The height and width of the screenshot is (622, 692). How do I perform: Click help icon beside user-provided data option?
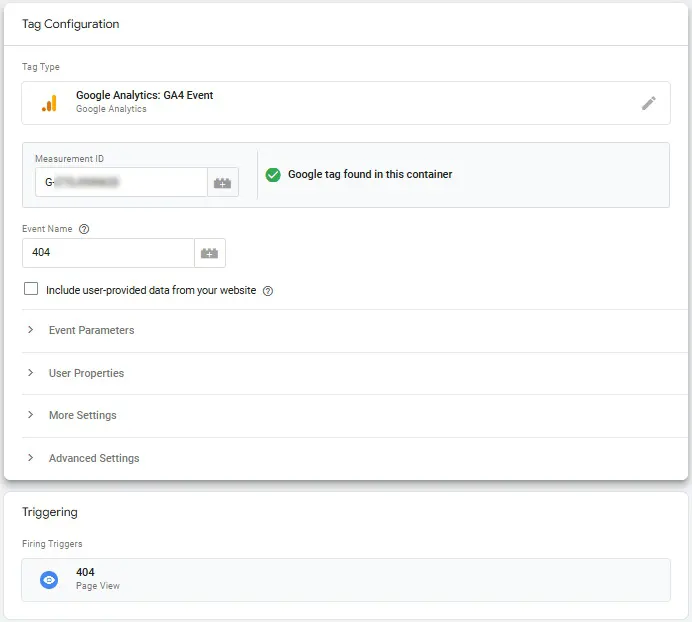[268, 291]
